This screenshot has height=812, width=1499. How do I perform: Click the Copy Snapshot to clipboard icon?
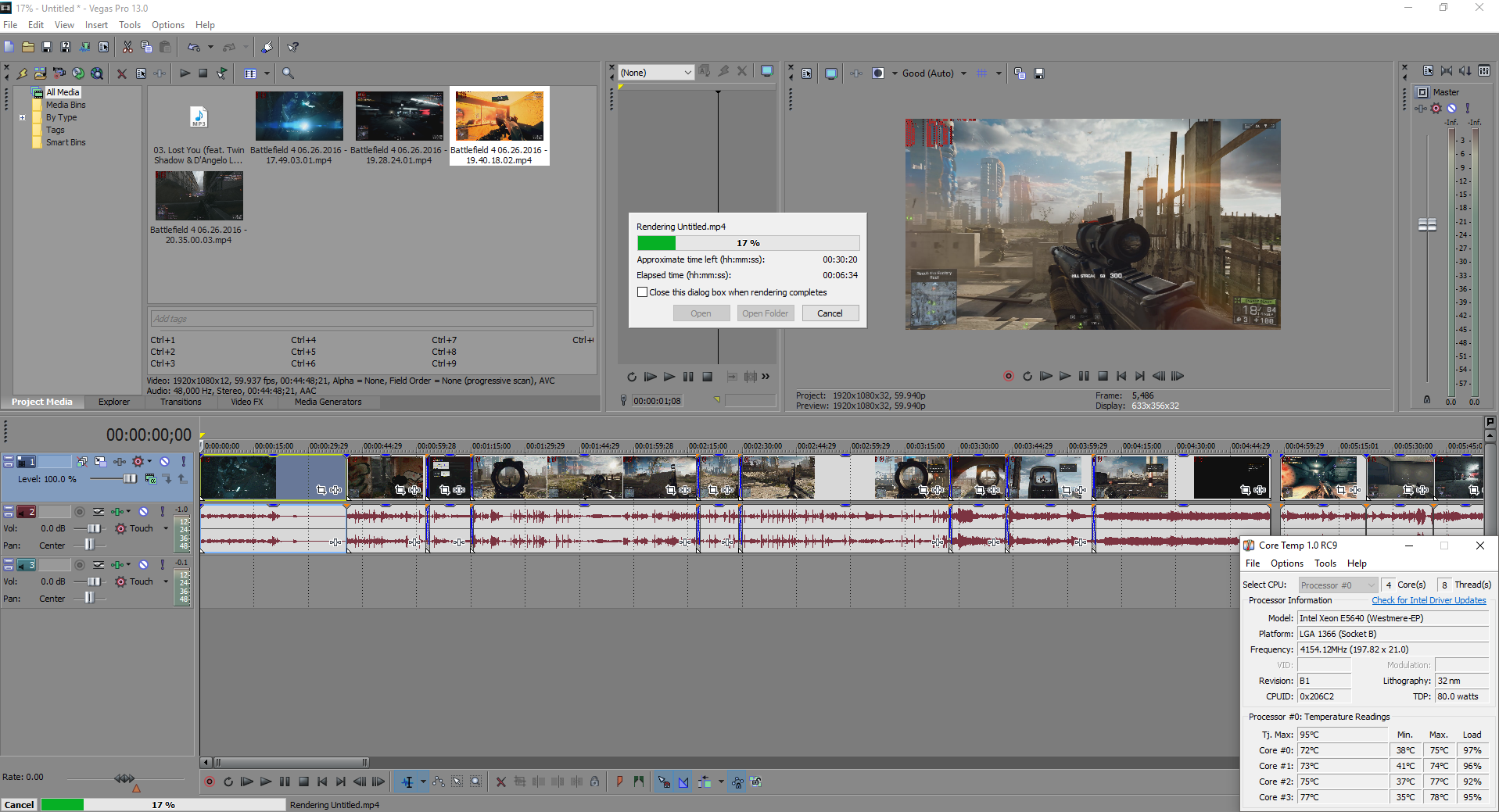tap(1020, 73)
